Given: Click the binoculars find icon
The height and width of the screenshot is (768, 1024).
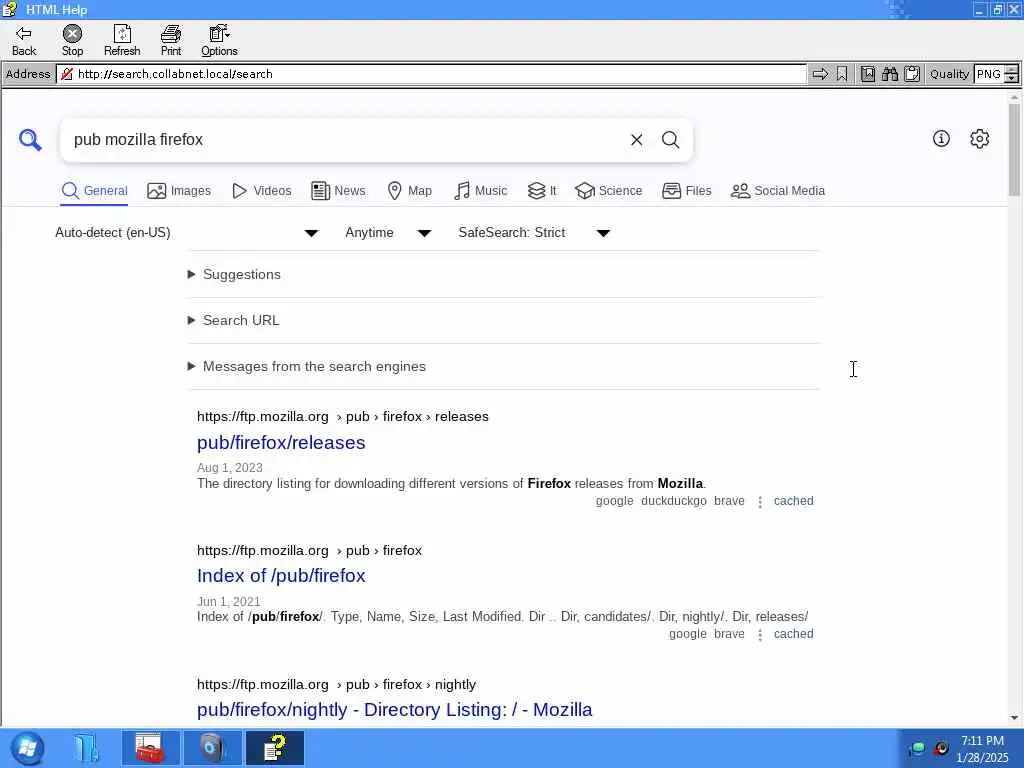Looking at the screenshot, I should pos(889,74).
